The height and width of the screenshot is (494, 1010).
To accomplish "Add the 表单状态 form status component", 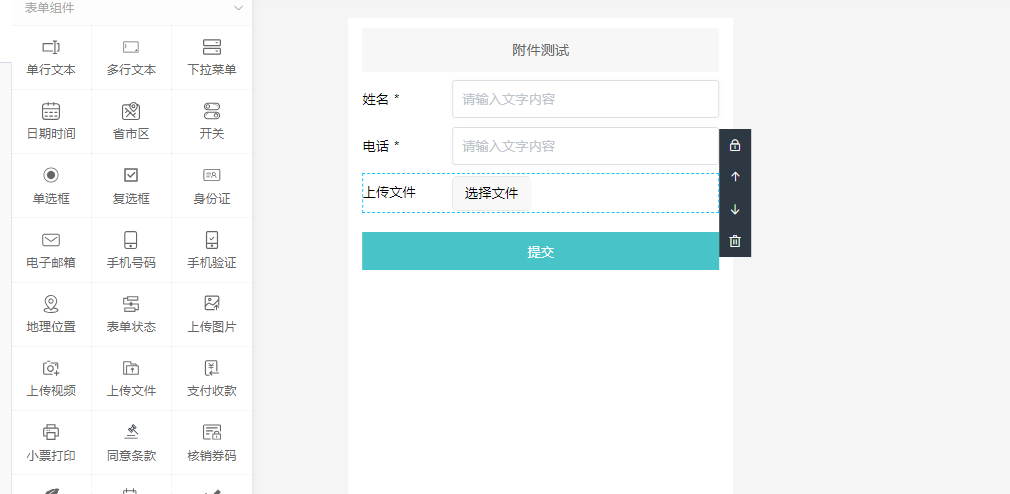I will click(x=131, y=314).
